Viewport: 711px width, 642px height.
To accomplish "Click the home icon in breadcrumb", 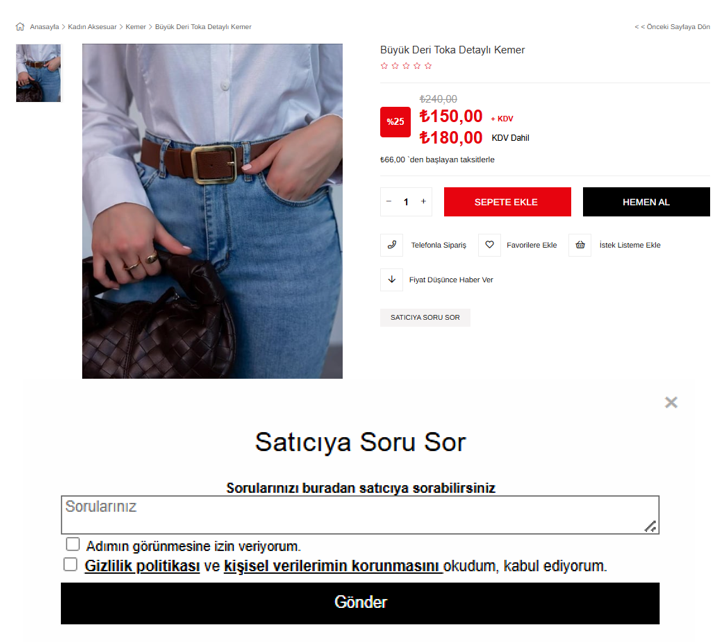I will [x=20, y=27].
